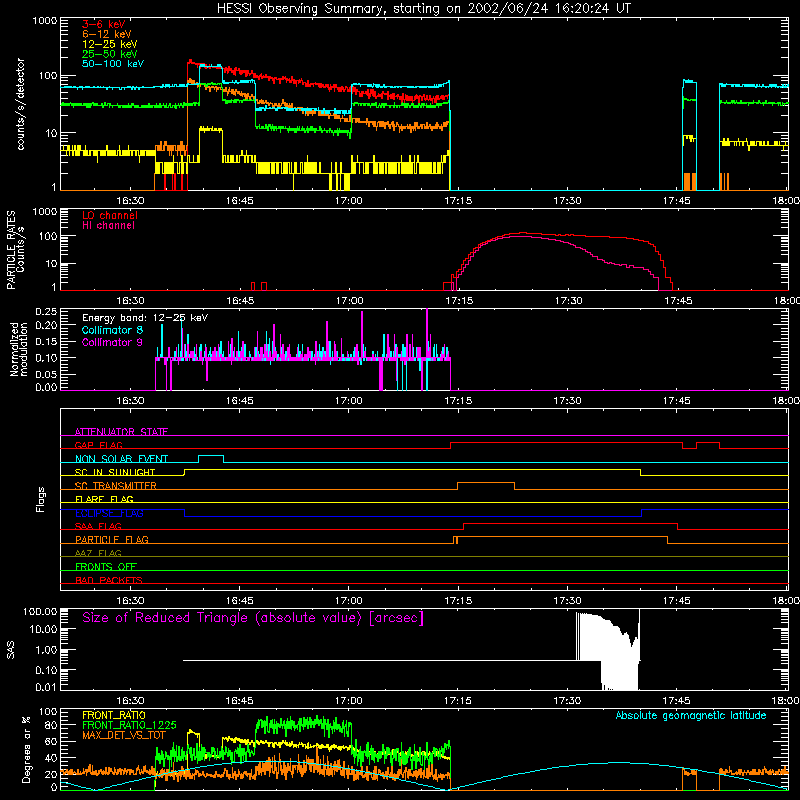Click the Degrees or % axis label
Viewport: 800px width, 800px height.
[26, 749]
